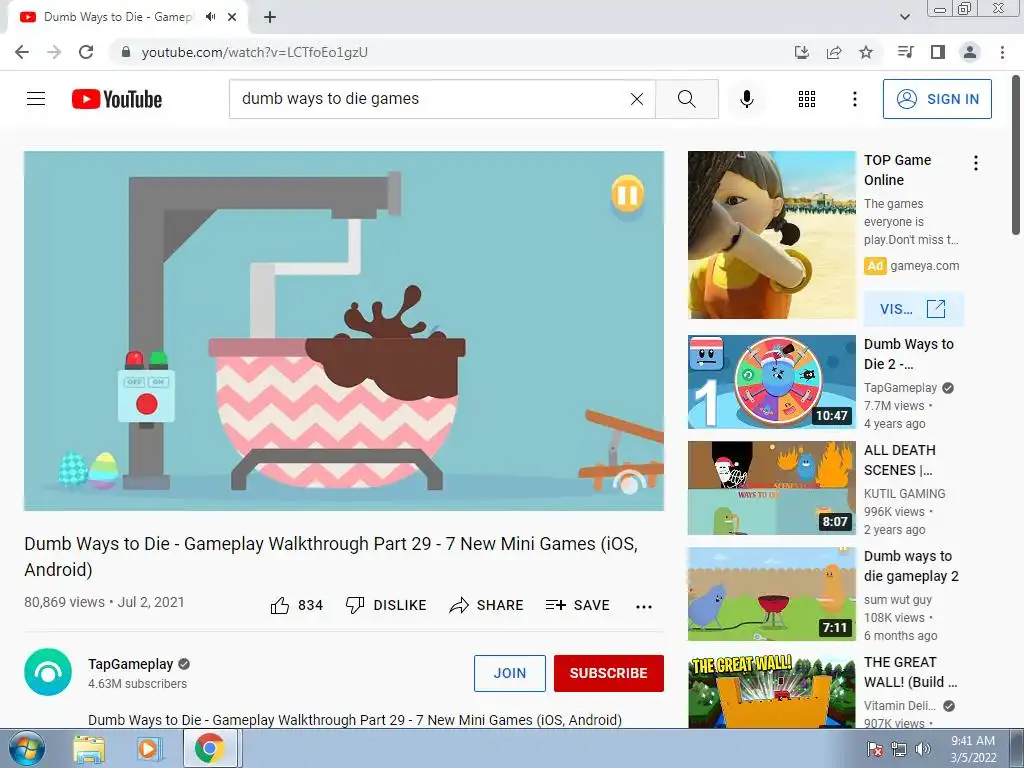Screen dimensions: 1024x768
Task: Go back with the browser arrow
Action: pyautogui.click(x=22, y=52)
